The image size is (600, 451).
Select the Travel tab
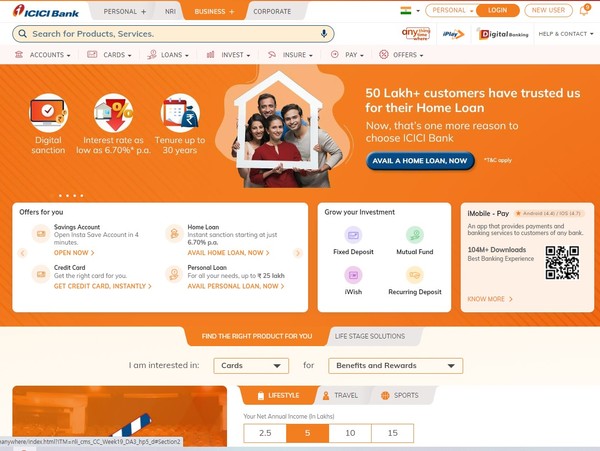coord(340,396)
